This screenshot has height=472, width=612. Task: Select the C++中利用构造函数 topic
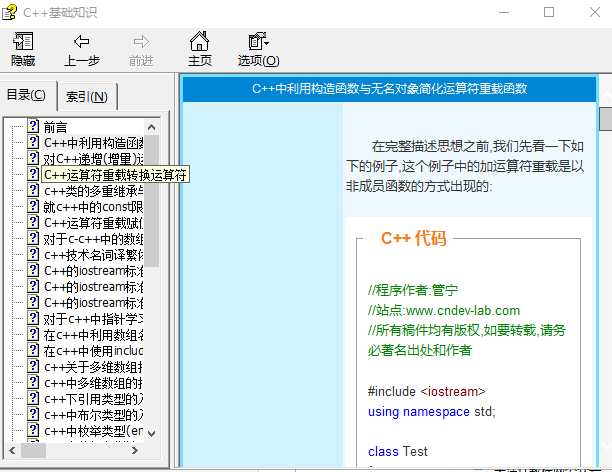[94, 143]
